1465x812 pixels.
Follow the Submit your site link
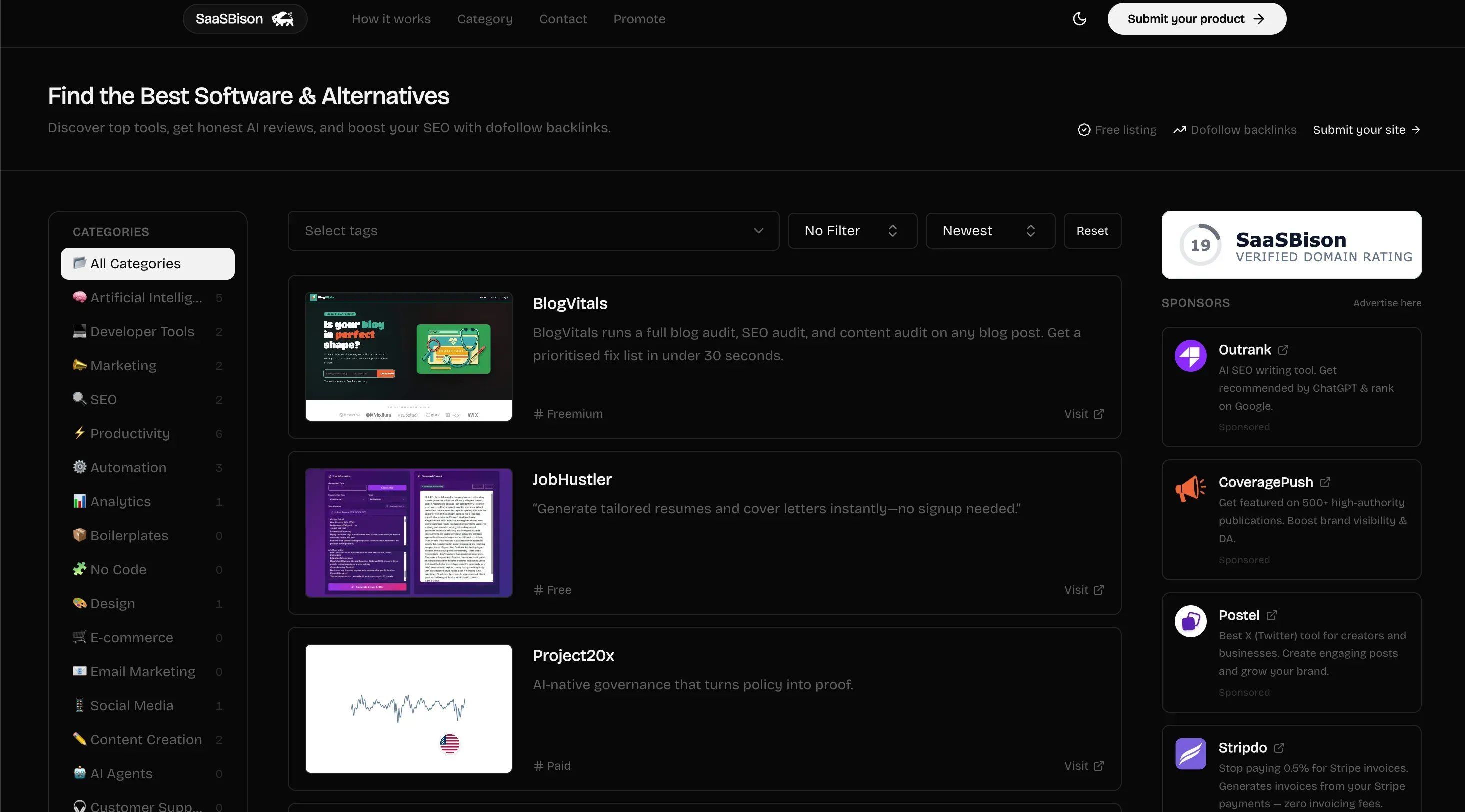[1366, 130]
